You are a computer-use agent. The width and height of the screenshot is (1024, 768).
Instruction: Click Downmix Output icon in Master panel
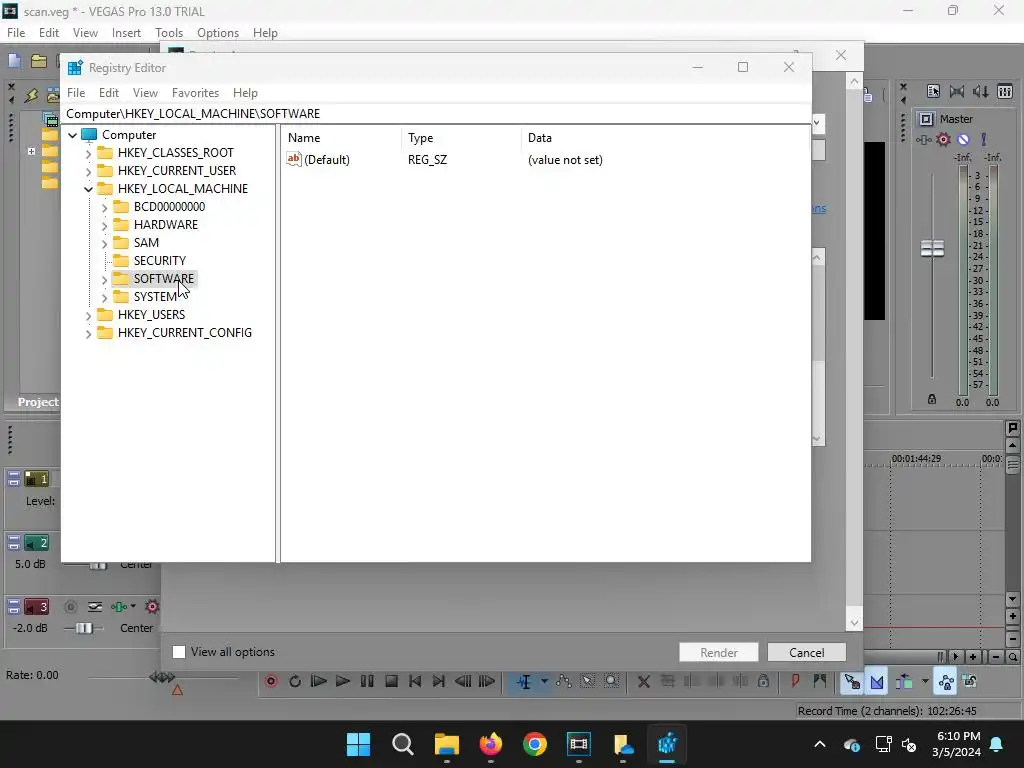[957, 91]
